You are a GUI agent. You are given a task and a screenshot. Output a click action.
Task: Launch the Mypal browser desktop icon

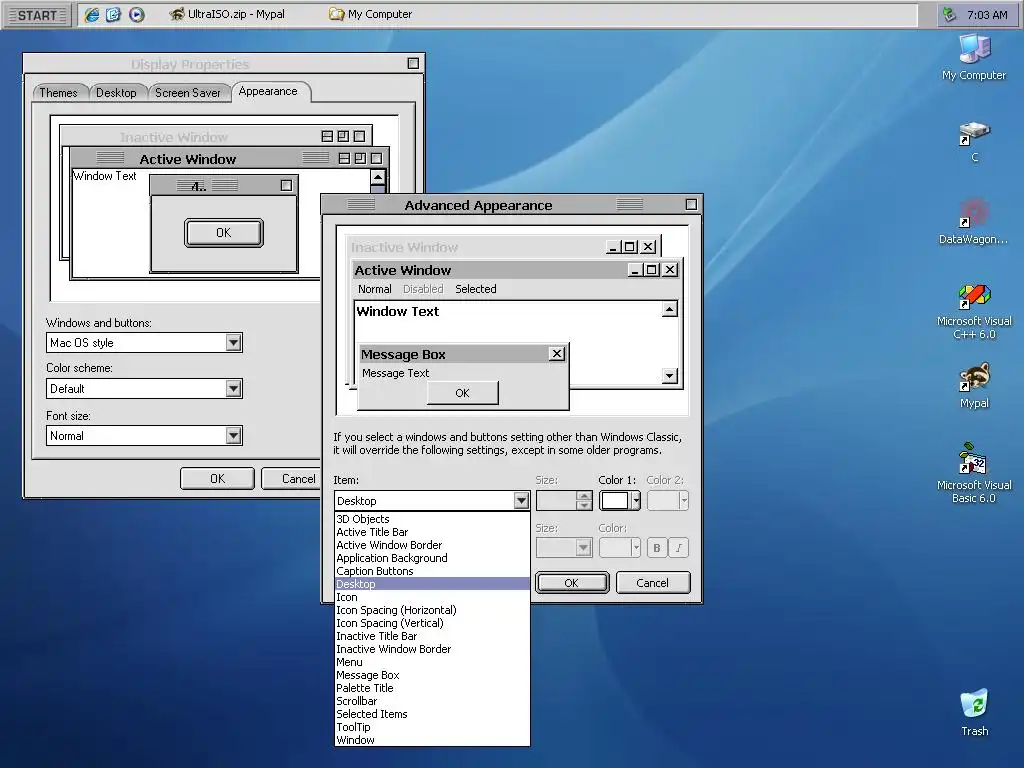[974, 386]
